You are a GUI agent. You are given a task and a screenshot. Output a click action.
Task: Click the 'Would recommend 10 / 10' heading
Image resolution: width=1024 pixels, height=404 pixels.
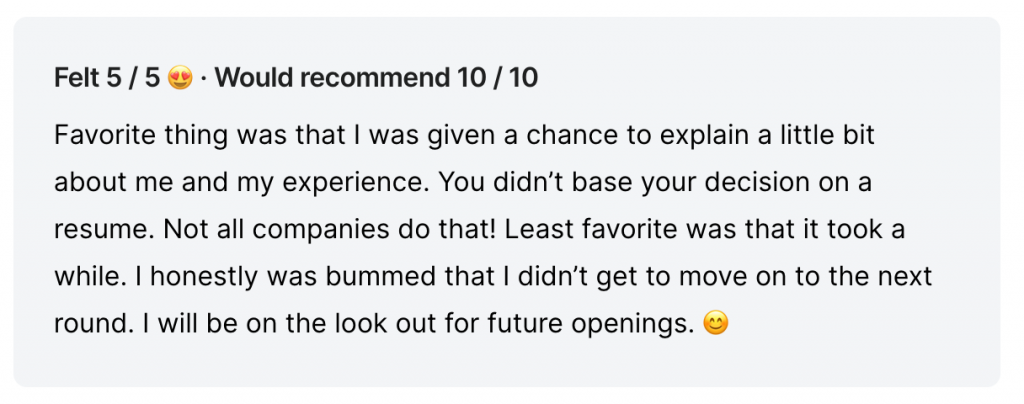377,79
